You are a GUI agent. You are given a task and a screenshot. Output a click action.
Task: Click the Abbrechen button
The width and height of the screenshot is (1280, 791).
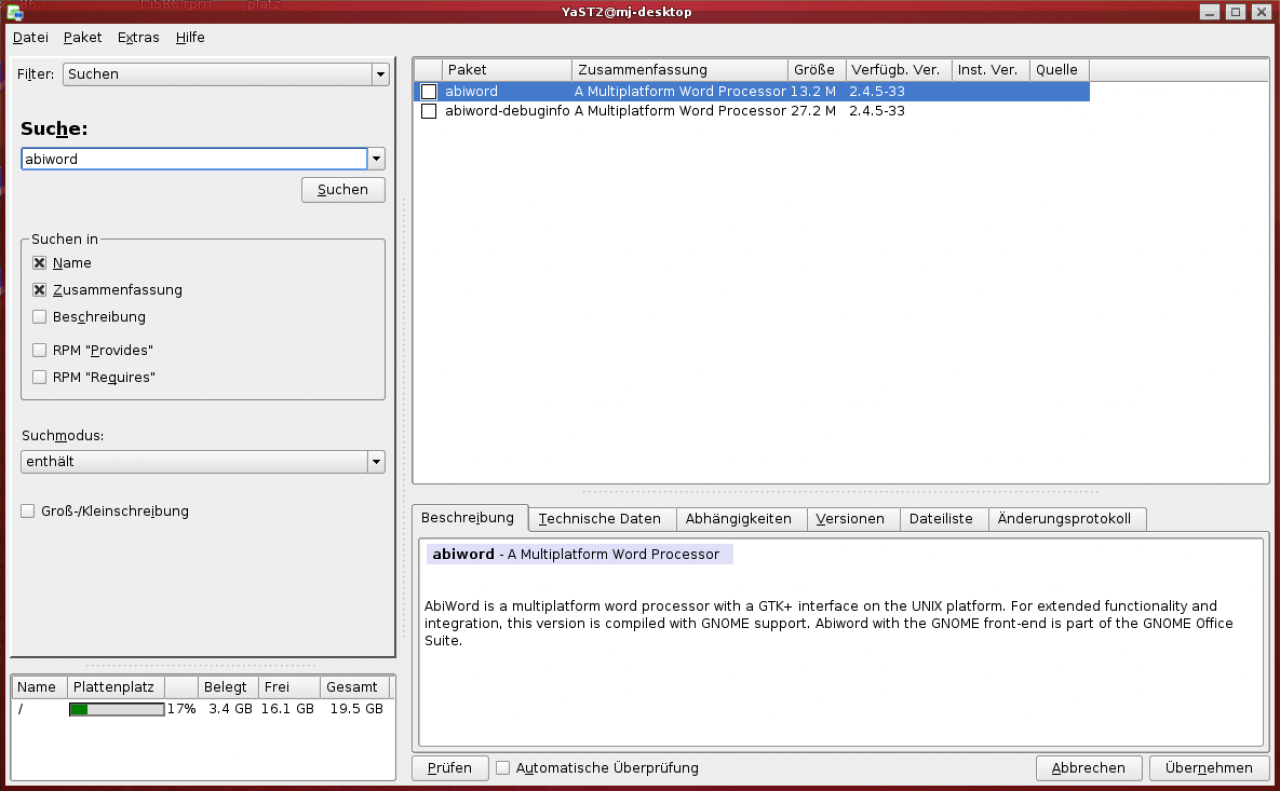pos(1089,768)
